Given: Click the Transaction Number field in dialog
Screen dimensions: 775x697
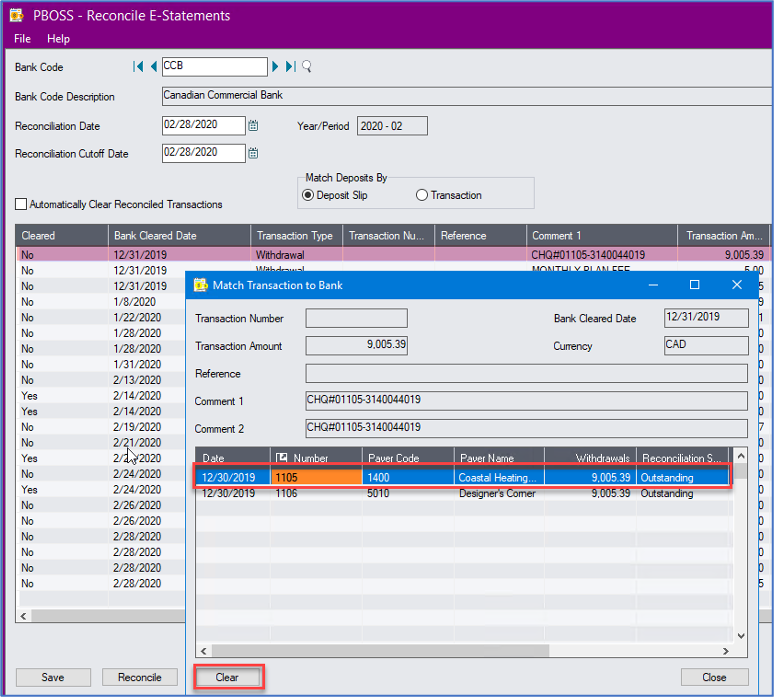Looking at the screenshot, I should coord(356,318).
